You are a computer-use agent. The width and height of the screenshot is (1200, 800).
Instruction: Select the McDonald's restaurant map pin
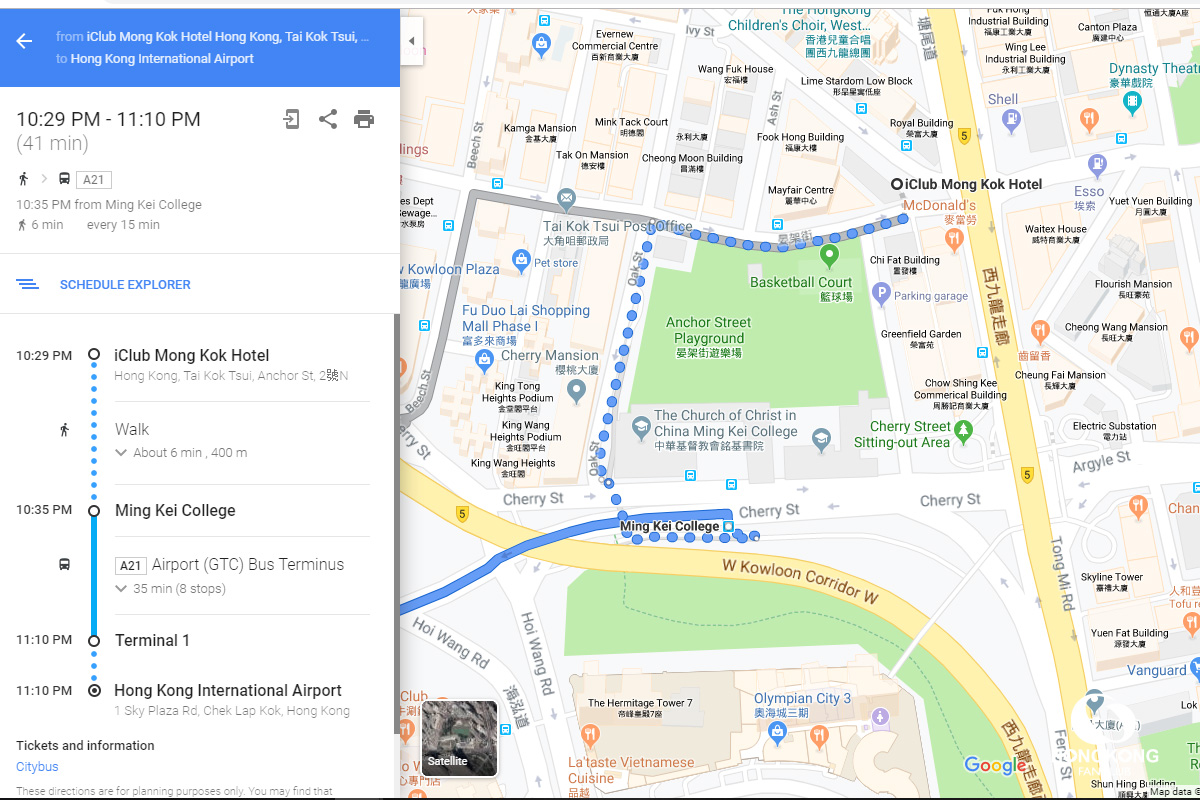(954, 238)
